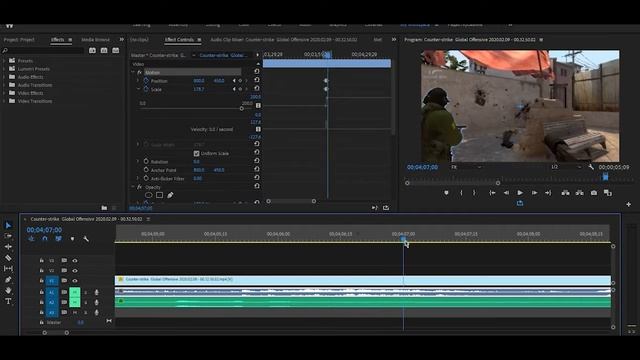Create a new custom bin in the Effects panel
This screenshot has height=360, width=640.
click(104, 208)
